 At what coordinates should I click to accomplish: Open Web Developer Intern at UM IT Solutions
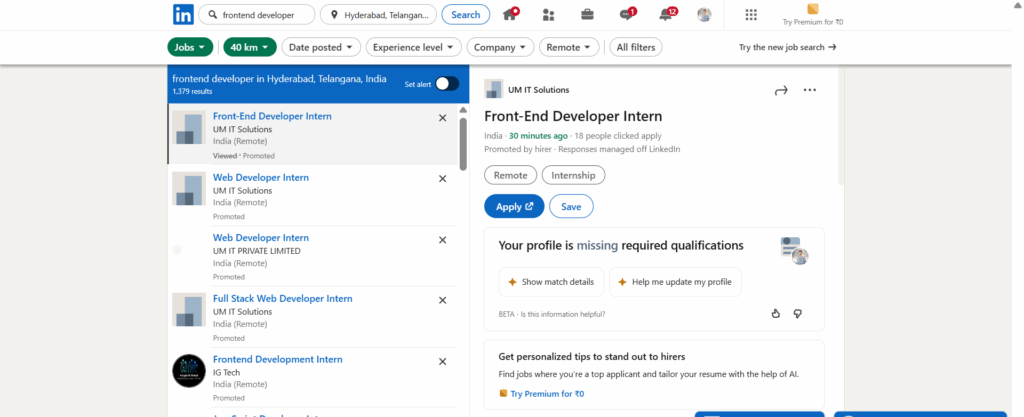coord(261,178)
